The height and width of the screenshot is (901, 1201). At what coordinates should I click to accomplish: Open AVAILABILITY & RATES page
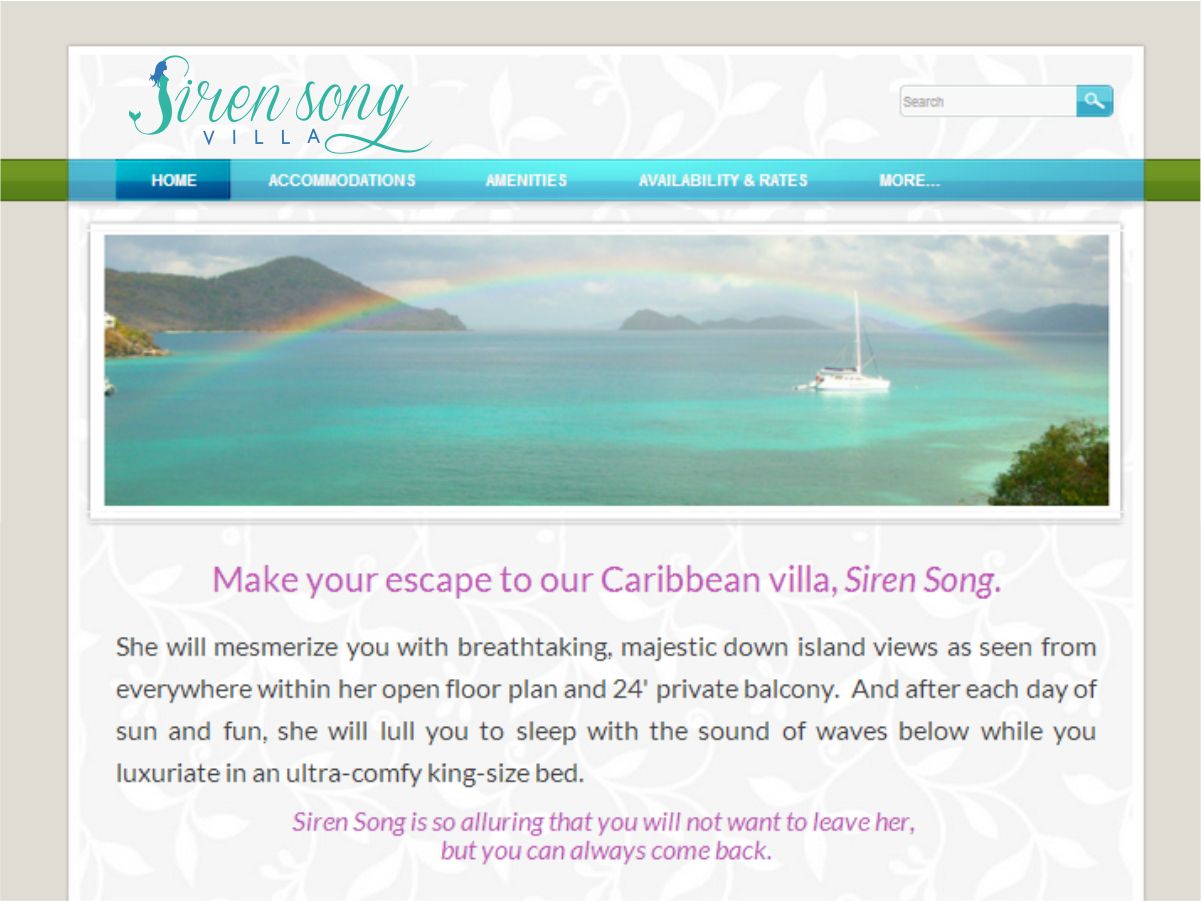[723, 181]
